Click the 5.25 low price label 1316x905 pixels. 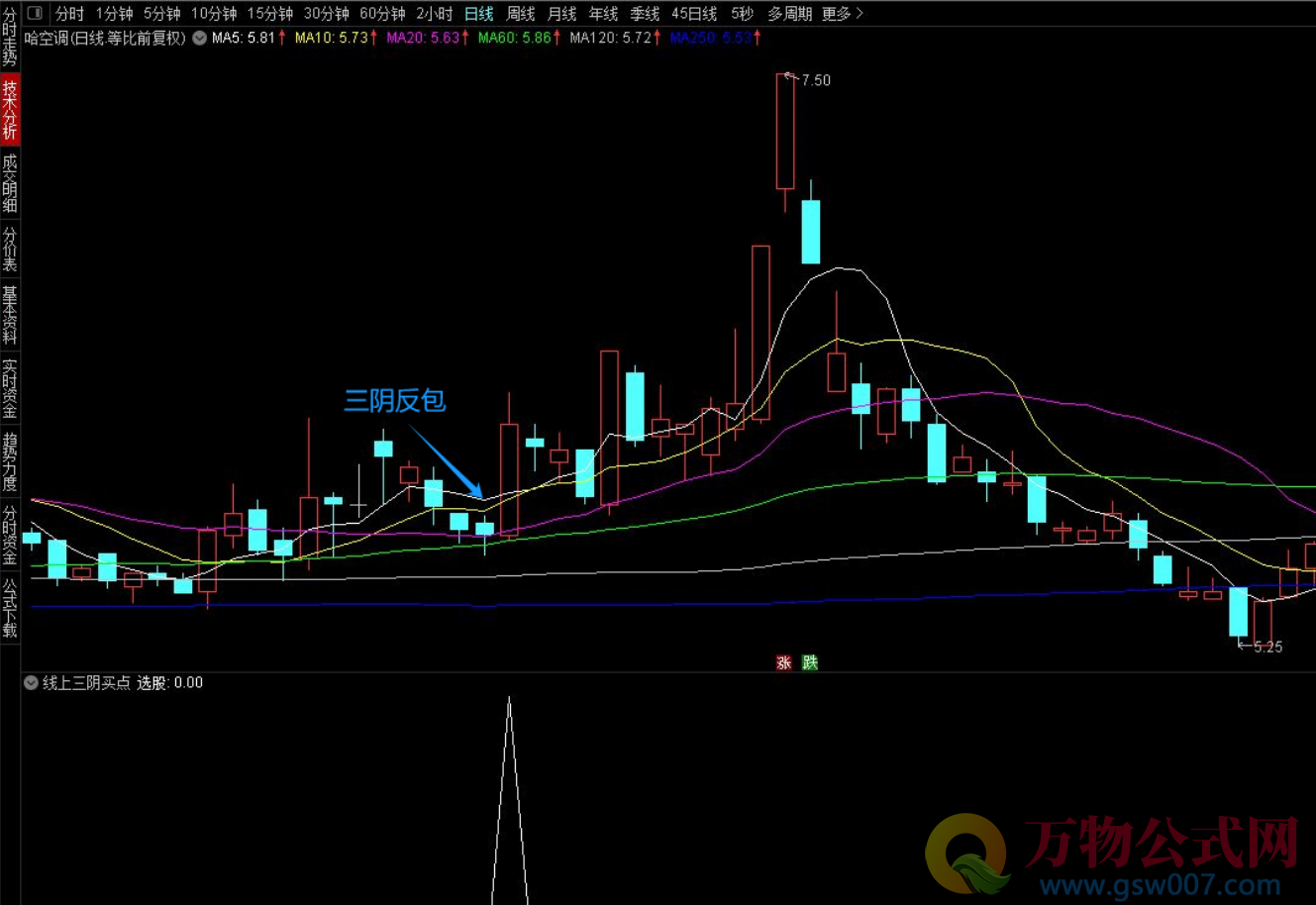[1267, 647]
